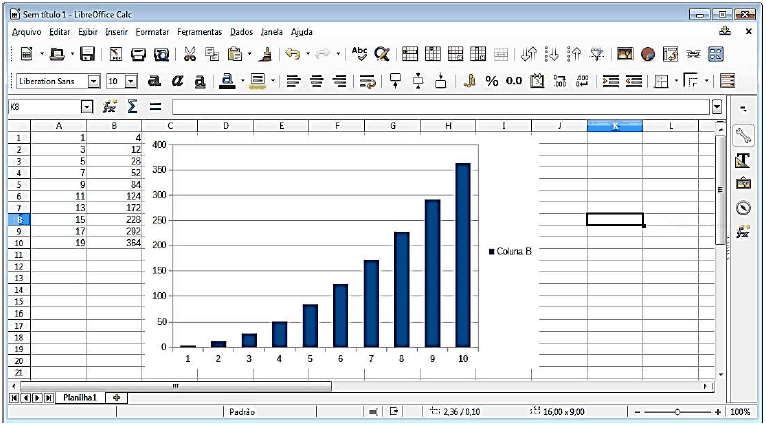766x425 pixels.
Task: Expand the font size dropdown
Action: 130,81
